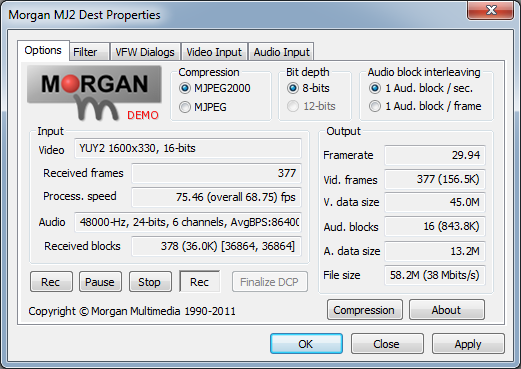Click the sunken Rec status indicator
Viewport: 521px width, 369px height.
click(x=199, y=282)
